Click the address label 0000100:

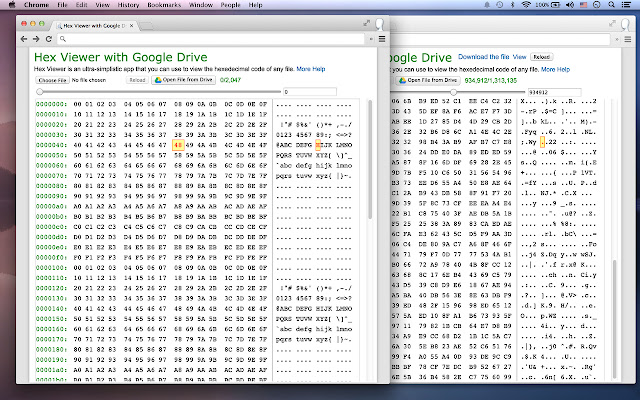(x=51, y=268)
